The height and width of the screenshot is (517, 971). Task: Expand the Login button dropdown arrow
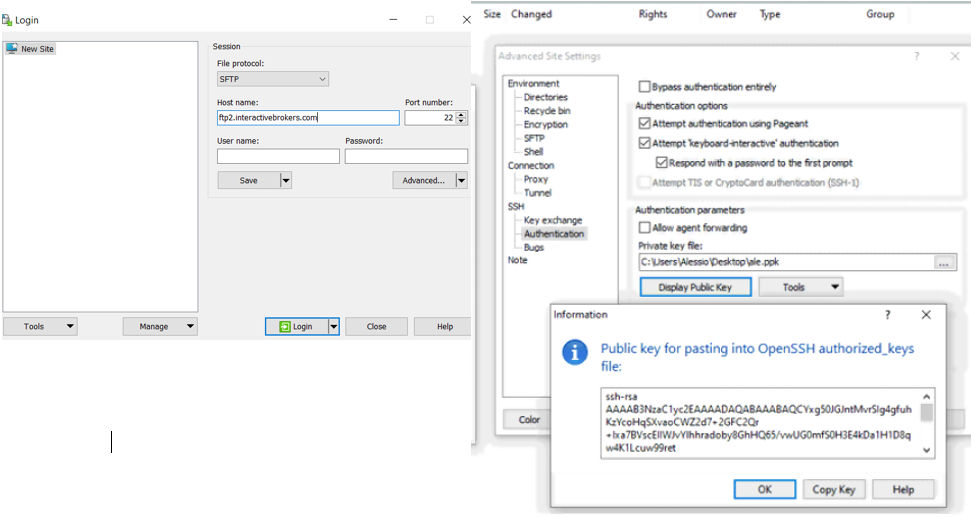point(334,326)
